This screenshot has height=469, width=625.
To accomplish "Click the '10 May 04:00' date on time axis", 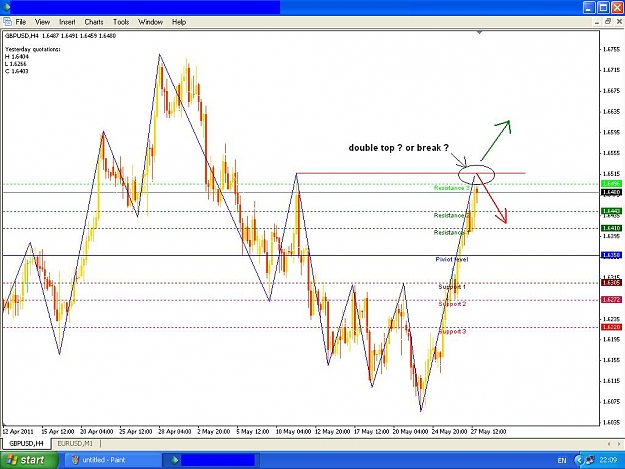I will click(x=293, y=432).
